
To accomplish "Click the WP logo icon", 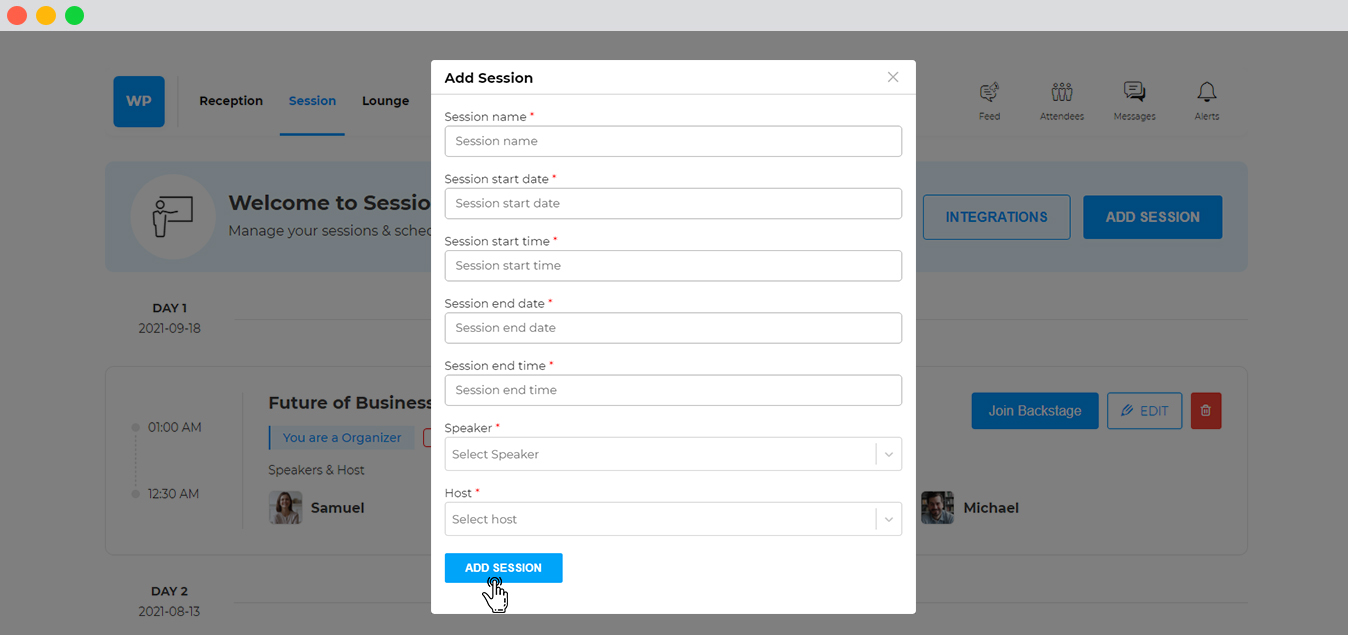I will click(139, 101).
